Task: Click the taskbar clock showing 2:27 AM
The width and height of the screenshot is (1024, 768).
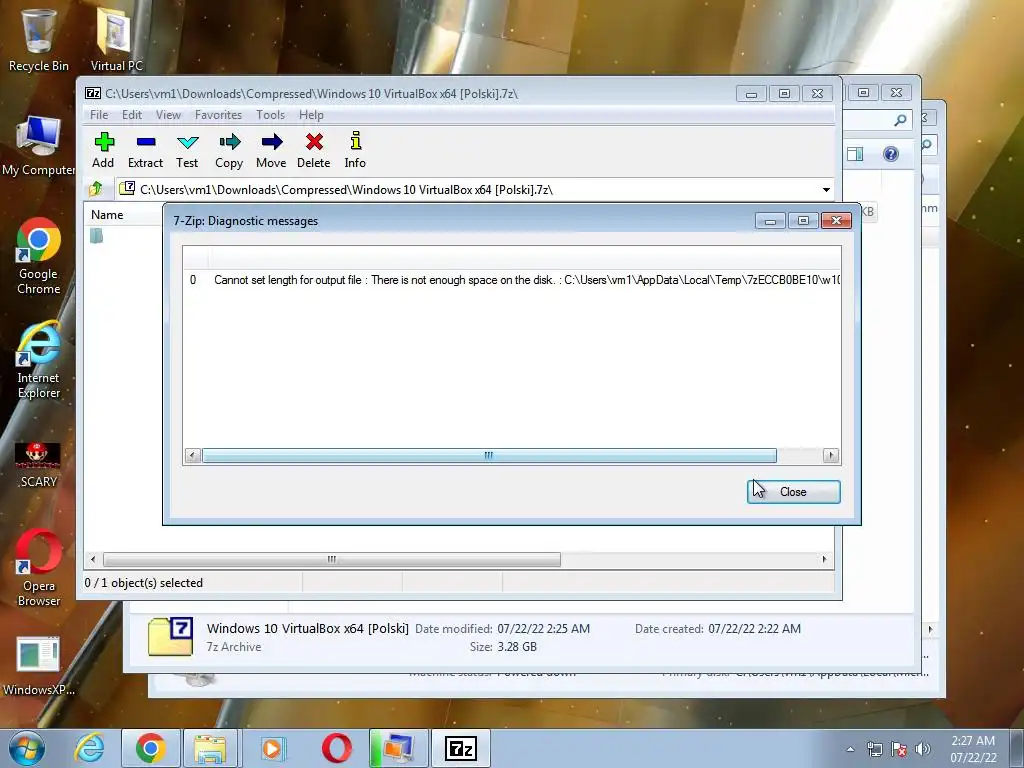Action: [973, 749]
